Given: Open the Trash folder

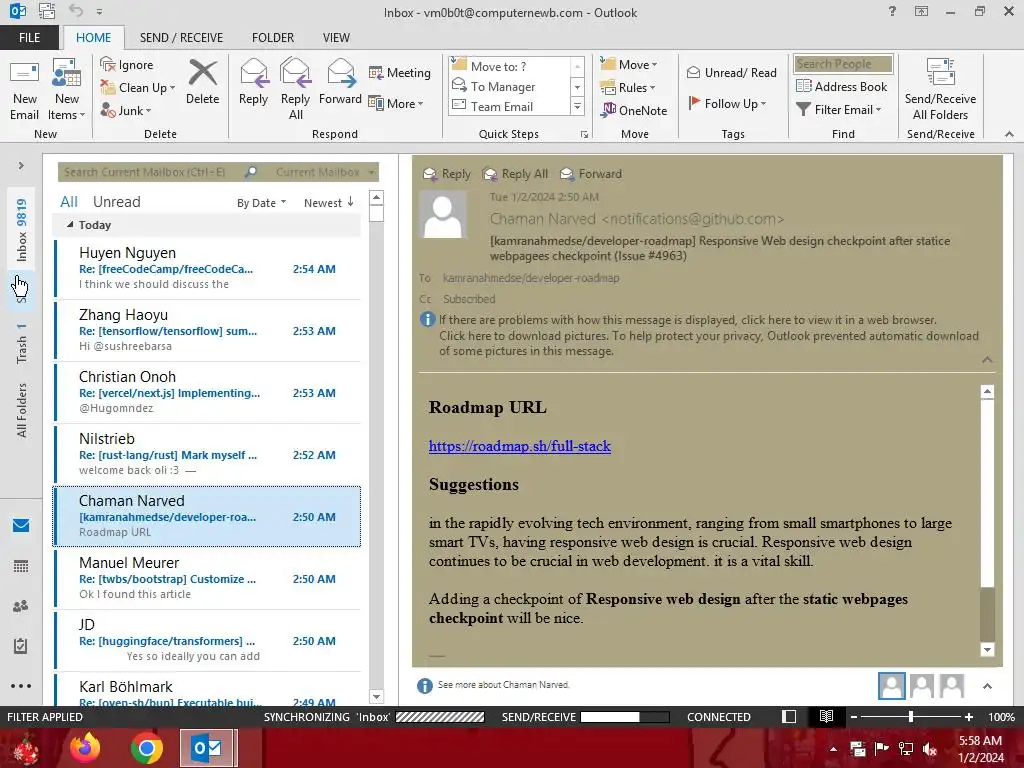Looking at the screenshot, I should point(22,343).
